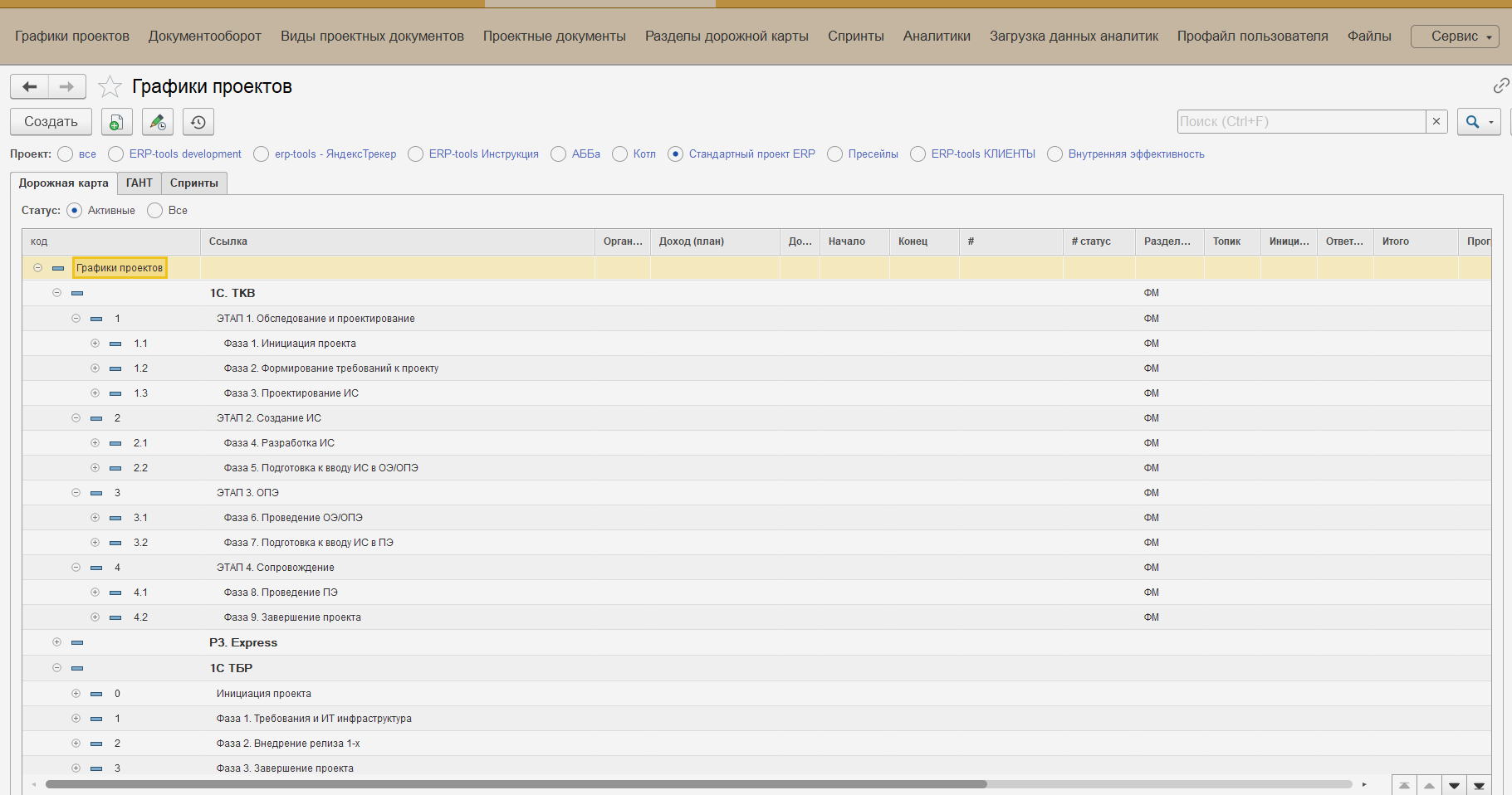Click the create-by-copy document icon
The height and width of the screenshot is (795, 1512).
click(x=117, y=122)
